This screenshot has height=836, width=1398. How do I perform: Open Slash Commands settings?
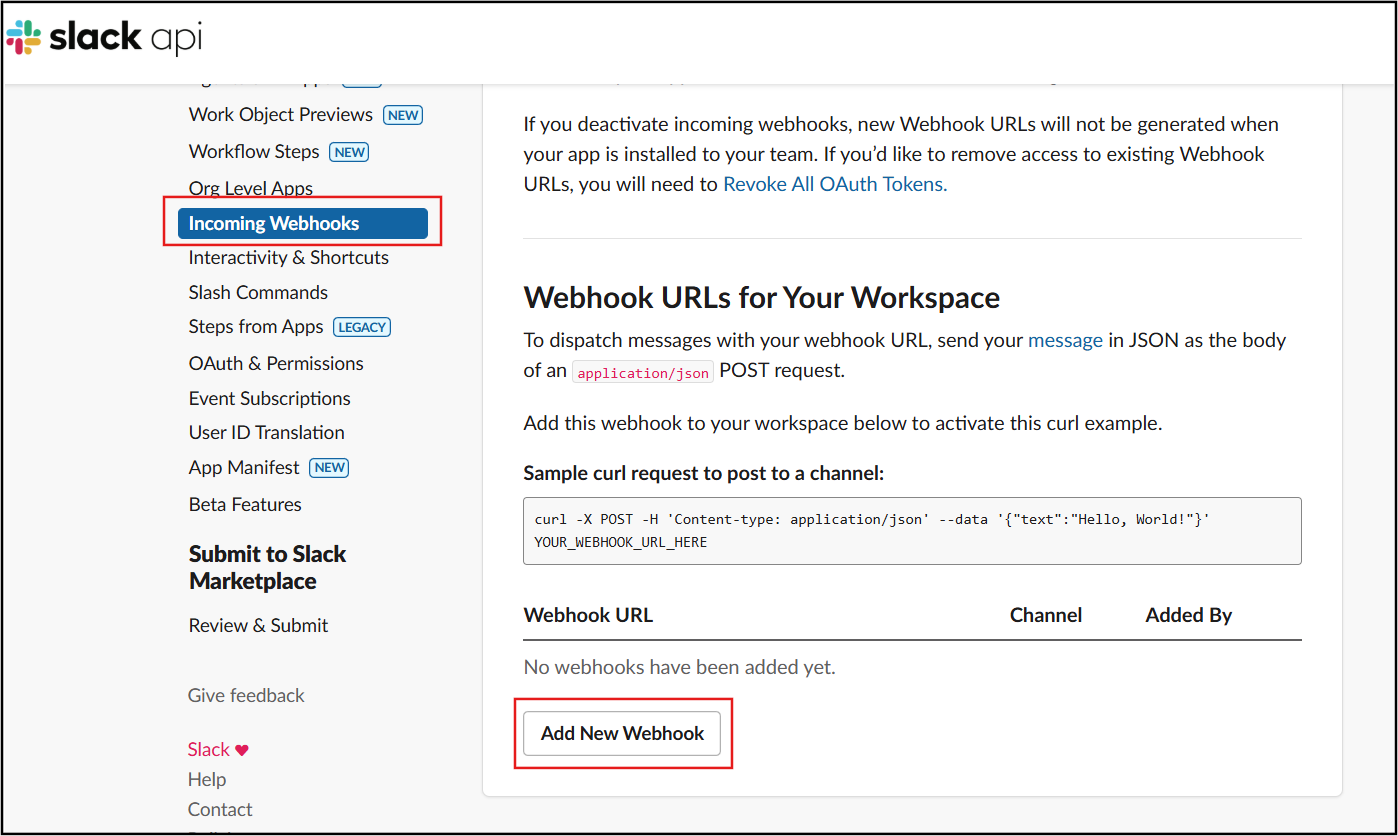point(258,293)
